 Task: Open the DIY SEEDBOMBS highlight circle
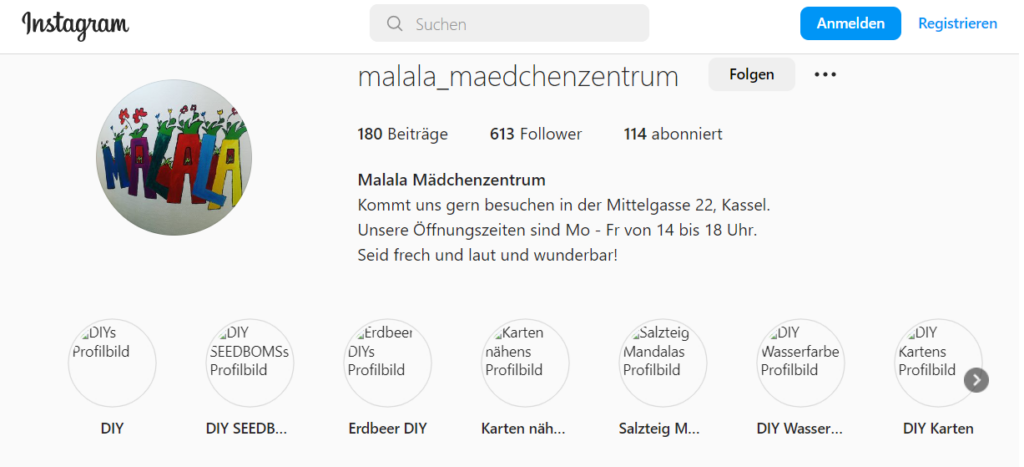point(249,363)
